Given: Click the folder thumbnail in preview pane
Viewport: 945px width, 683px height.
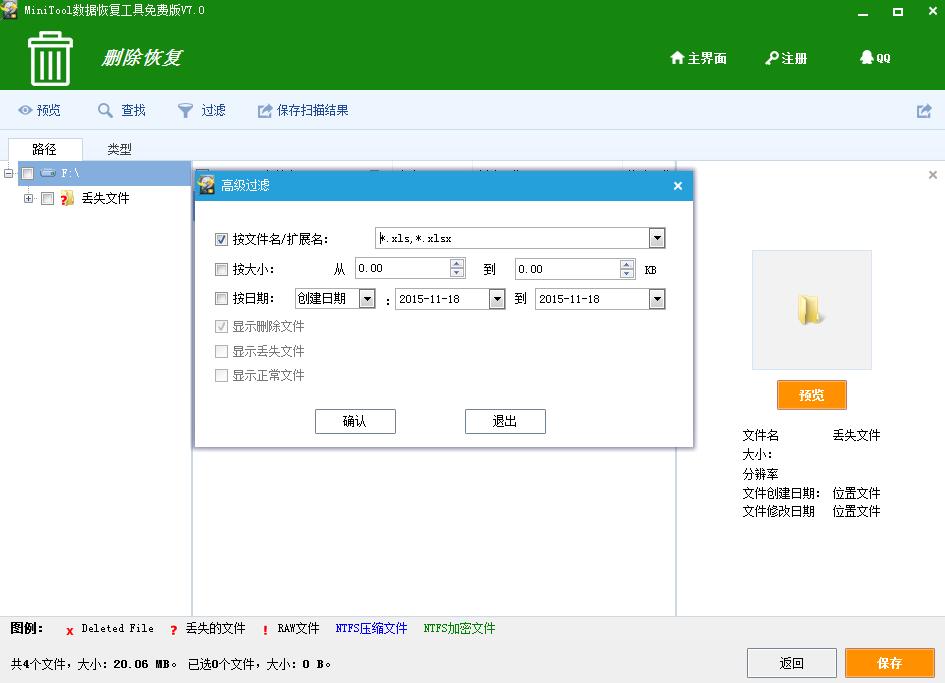Looking at the screenshot, I should click(811, 309).
